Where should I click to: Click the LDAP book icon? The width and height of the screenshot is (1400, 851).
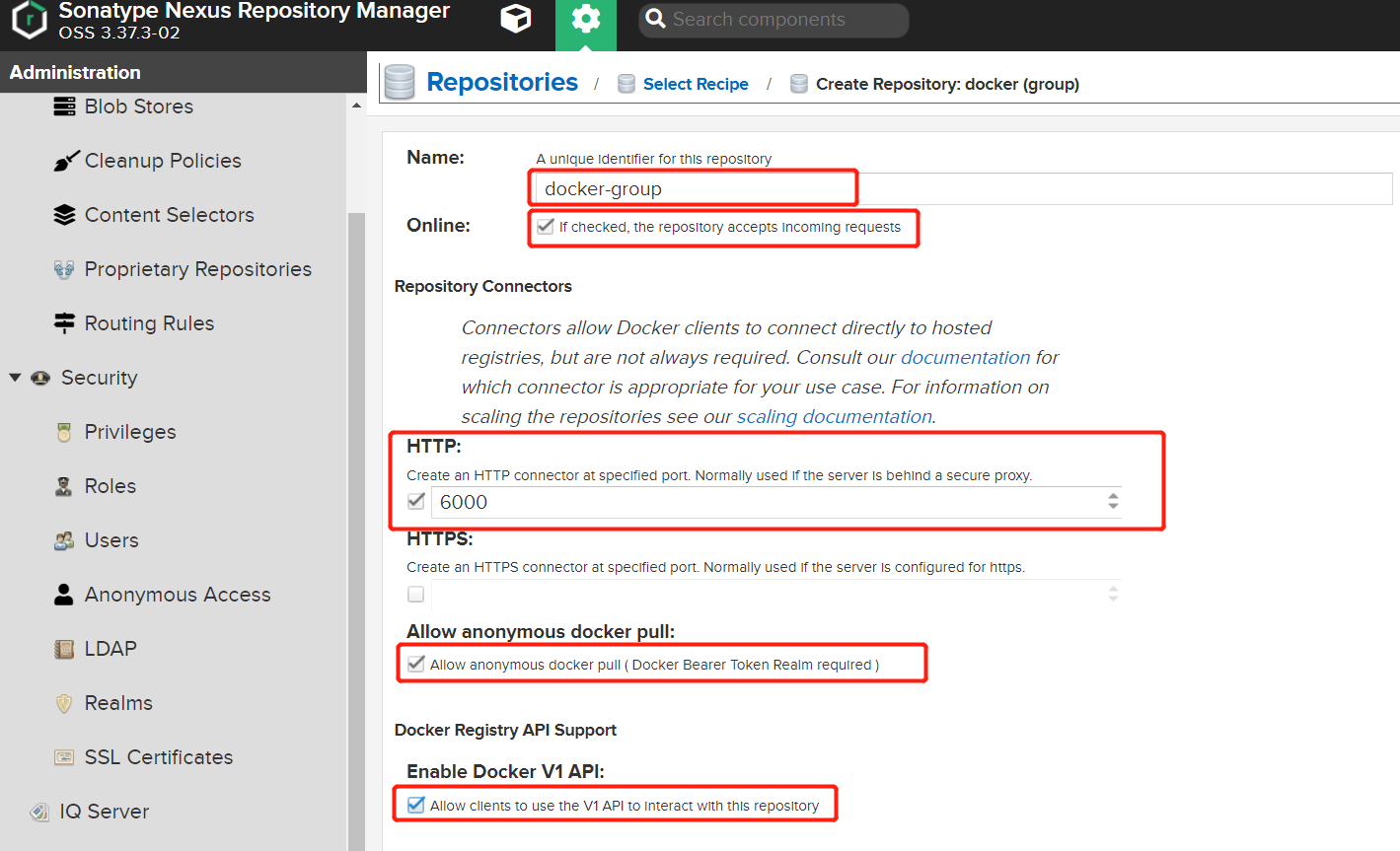tap(64, 649)
